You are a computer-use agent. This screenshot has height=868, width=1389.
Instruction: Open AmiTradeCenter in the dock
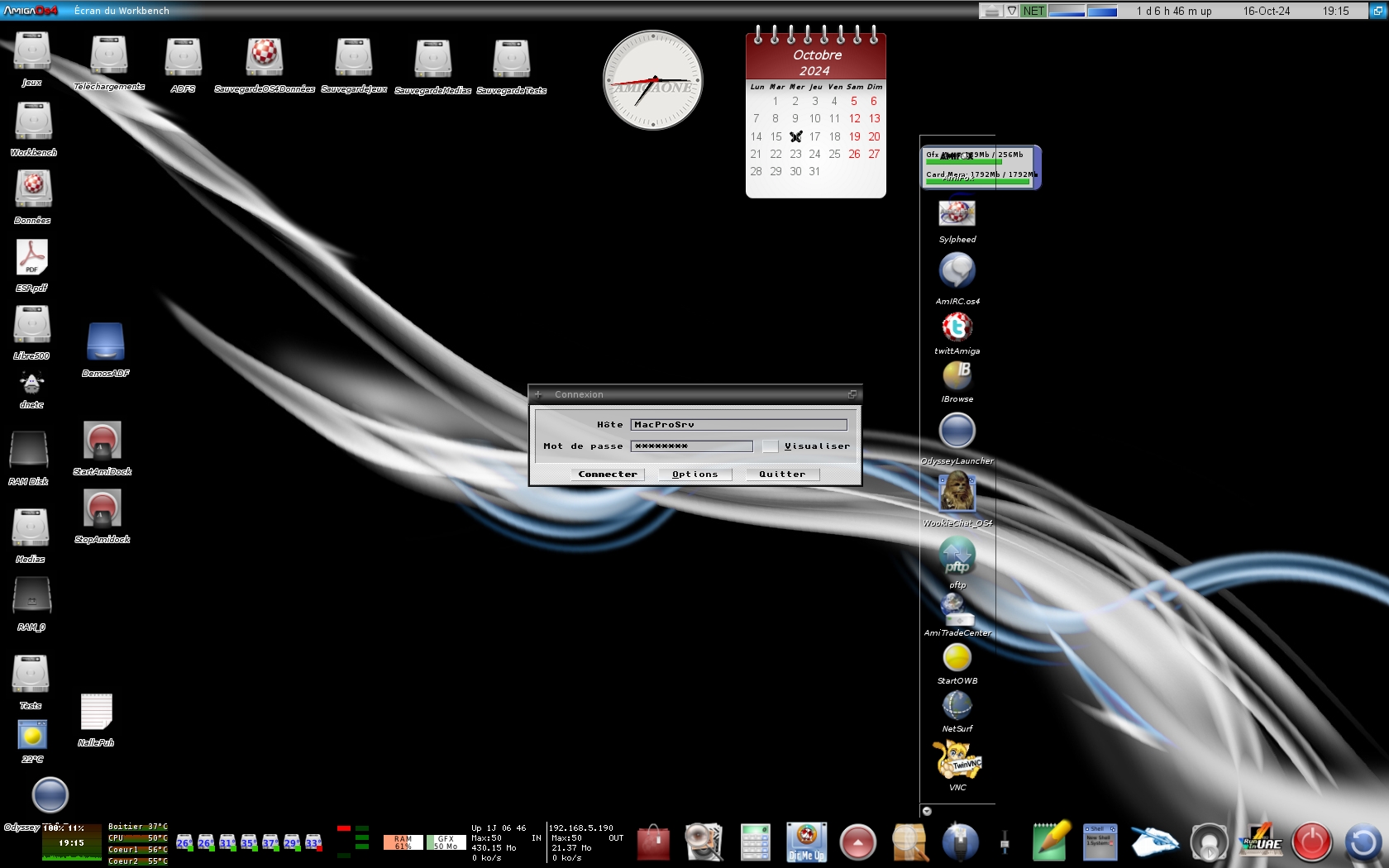(x=957, y=611)
